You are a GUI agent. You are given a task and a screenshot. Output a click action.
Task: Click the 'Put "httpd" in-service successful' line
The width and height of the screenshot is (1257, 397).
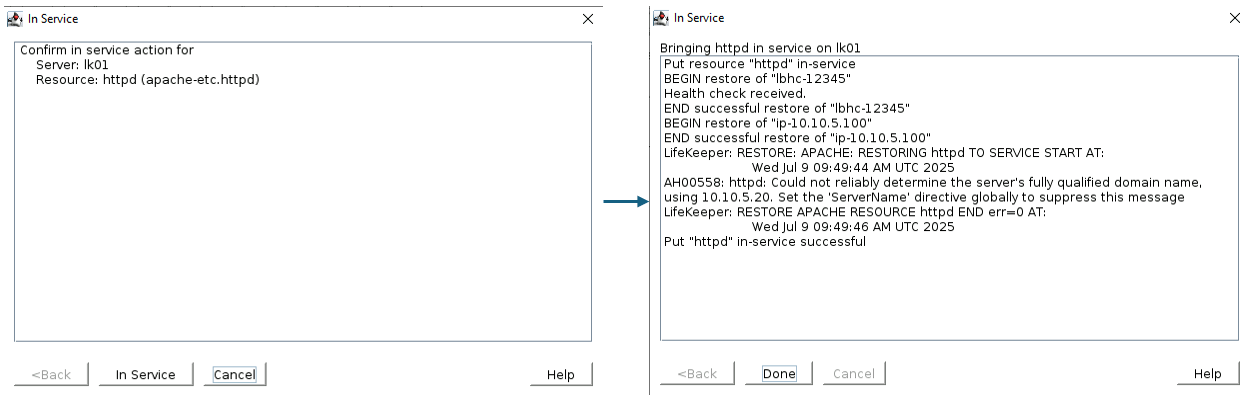[x=765, y=242]
